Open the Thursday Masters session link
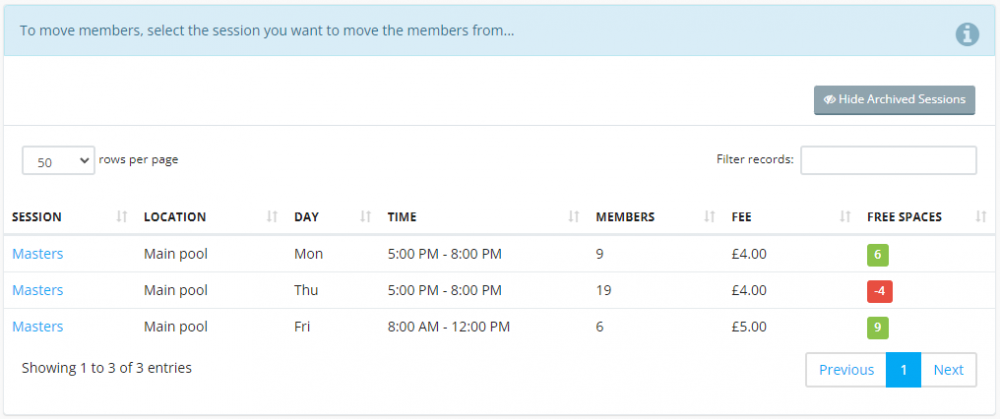The width and height of the screenshot is (1000, 419). [x=38, y=290]
